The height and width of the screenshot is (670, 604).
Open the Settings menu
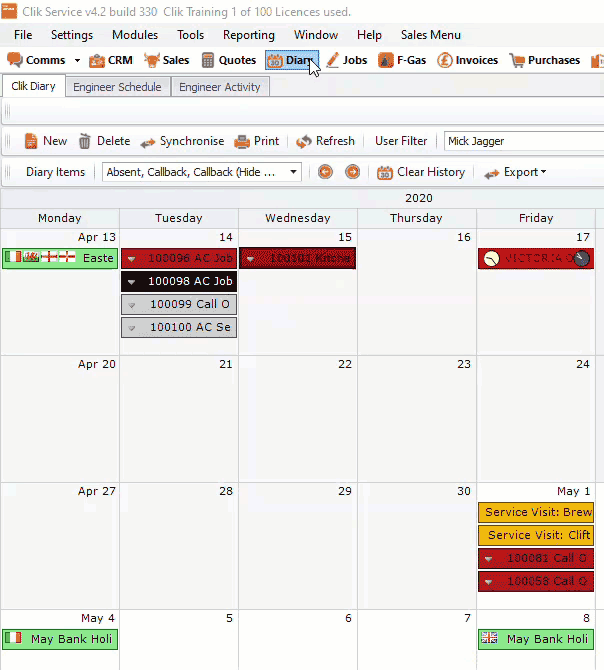pos(72,35)
